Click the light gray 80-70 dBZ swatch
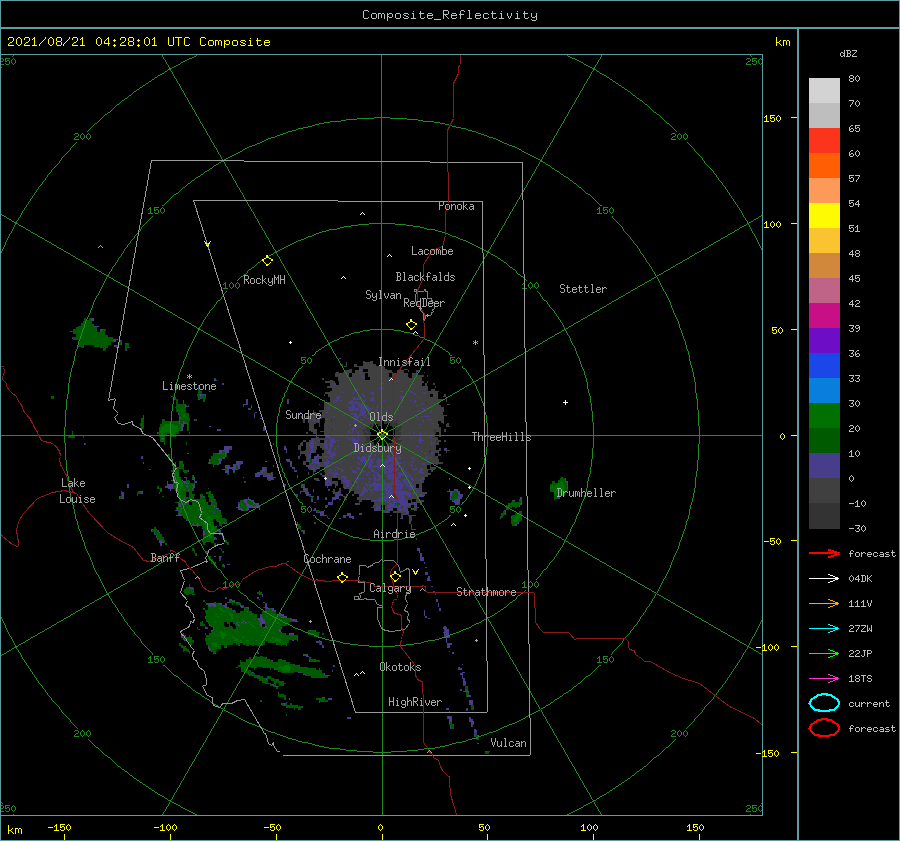This screenshot has width=900, height=841. coord(824,91)
